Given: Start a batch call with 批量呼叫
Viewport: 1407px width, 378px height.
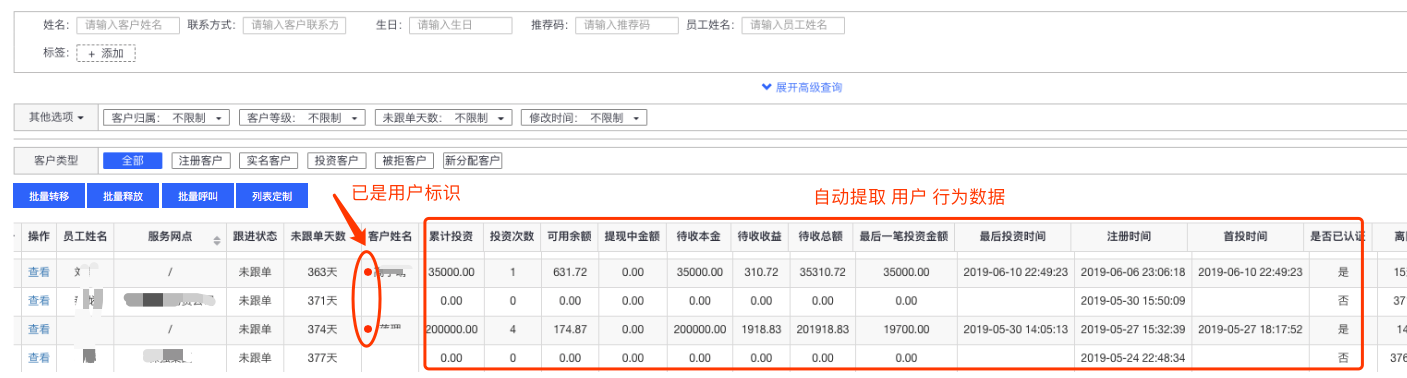Looking at the screenshot, I should point(198,197).
